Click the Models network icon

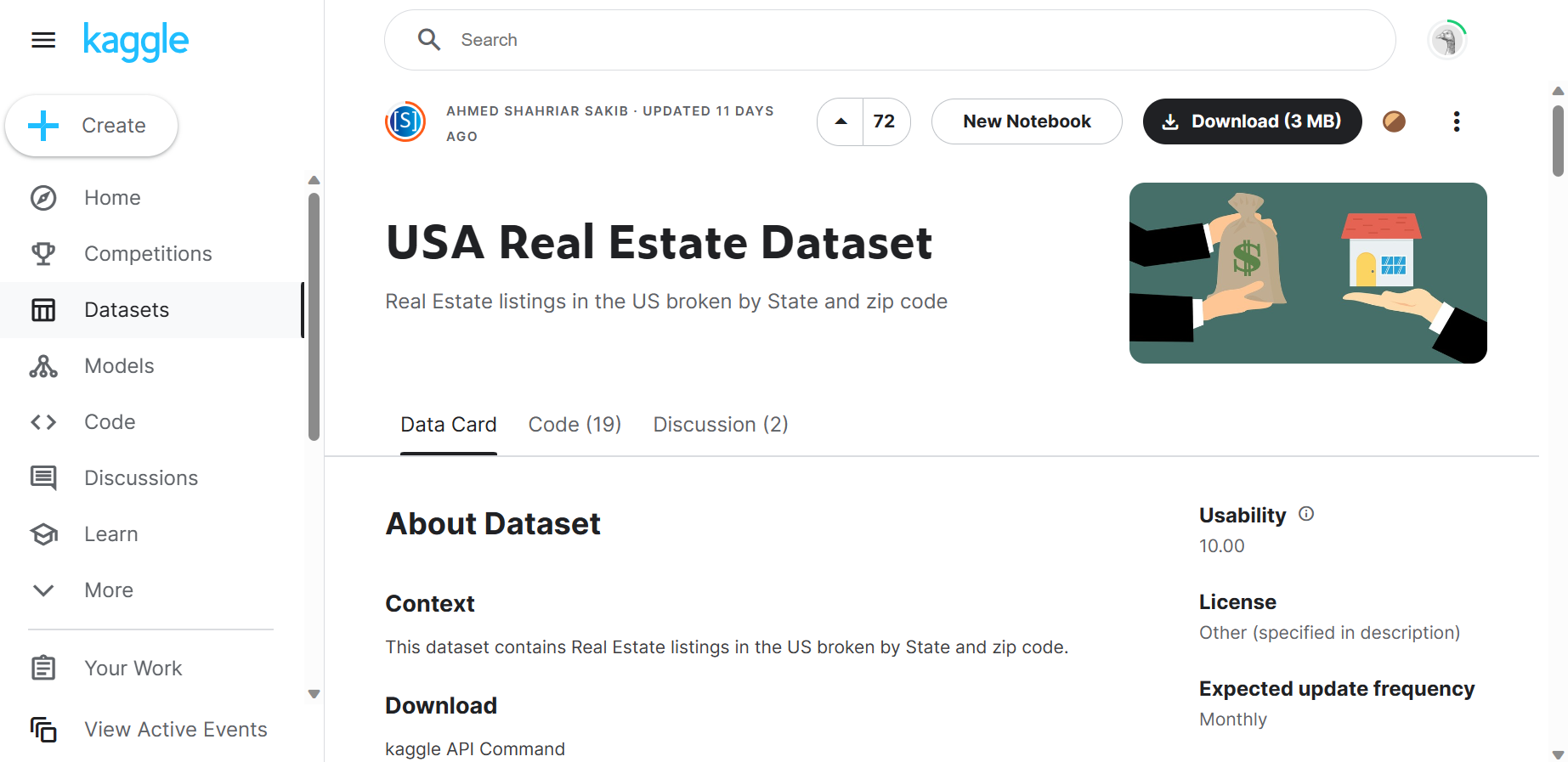[43, 366]
